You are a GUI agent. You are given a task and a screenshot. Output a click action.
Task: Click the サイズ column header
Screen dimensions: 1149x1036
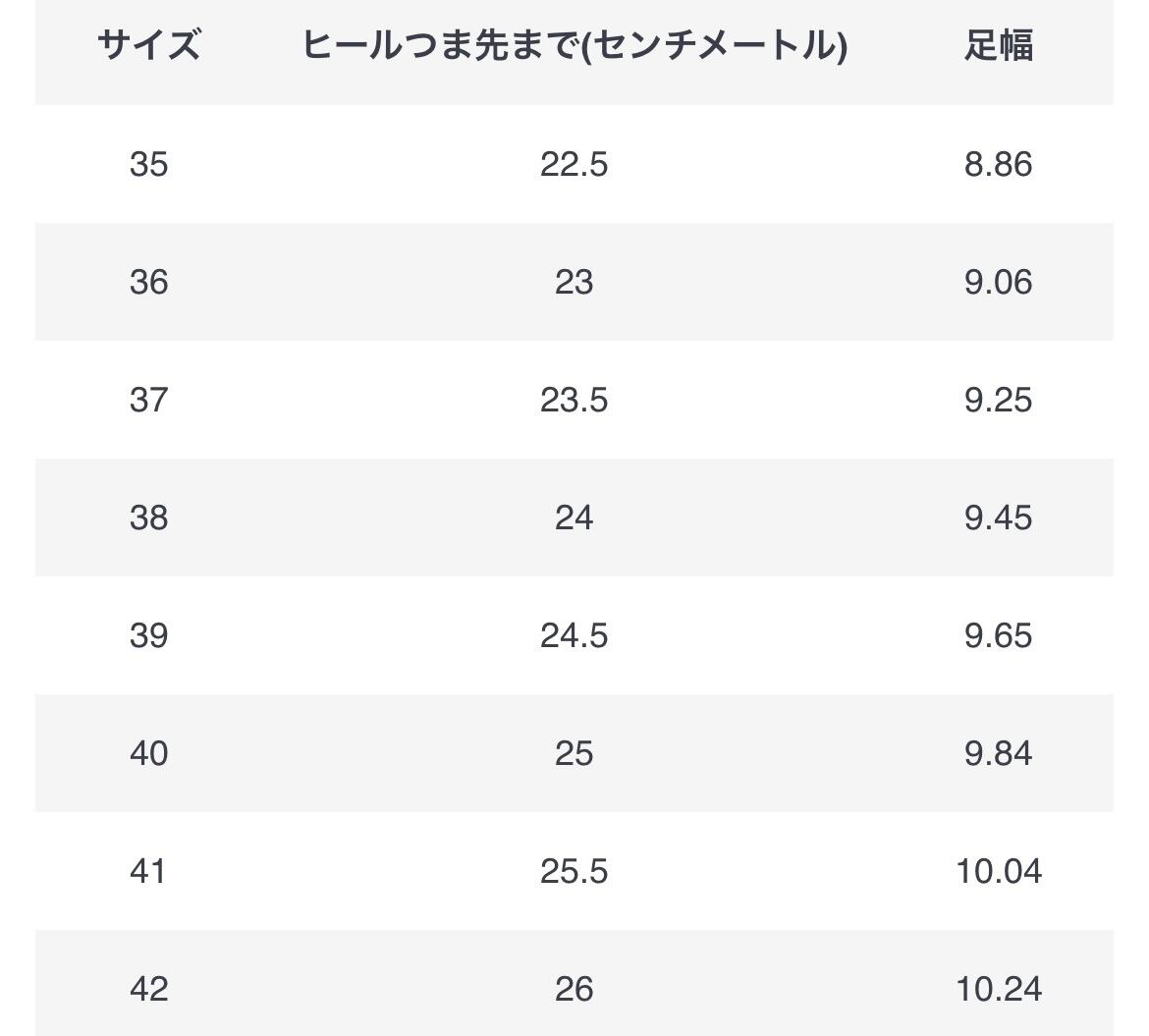tap(148, 45)
